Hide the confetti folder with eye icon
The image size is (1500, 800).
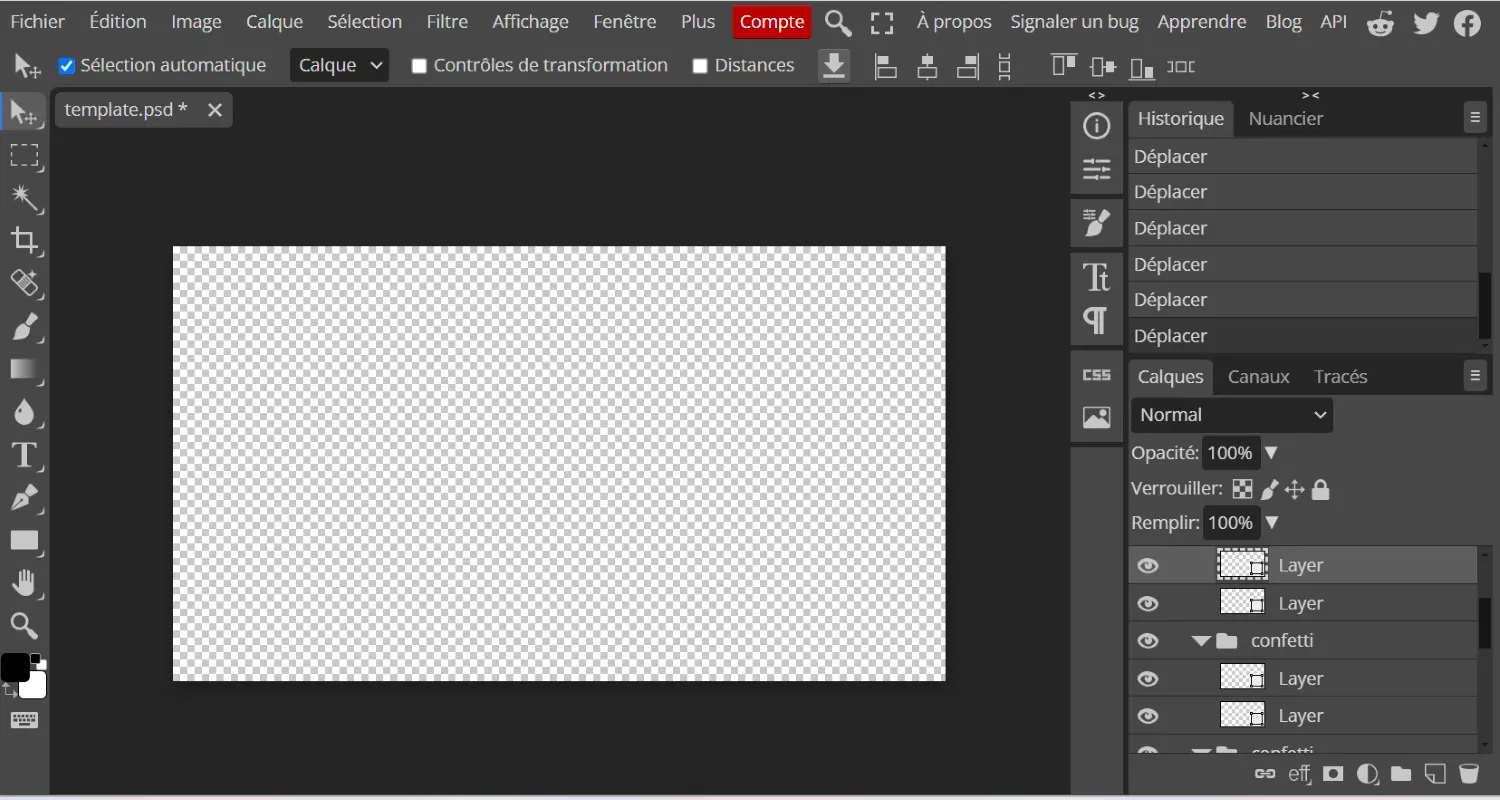[x=1148, y=641]
